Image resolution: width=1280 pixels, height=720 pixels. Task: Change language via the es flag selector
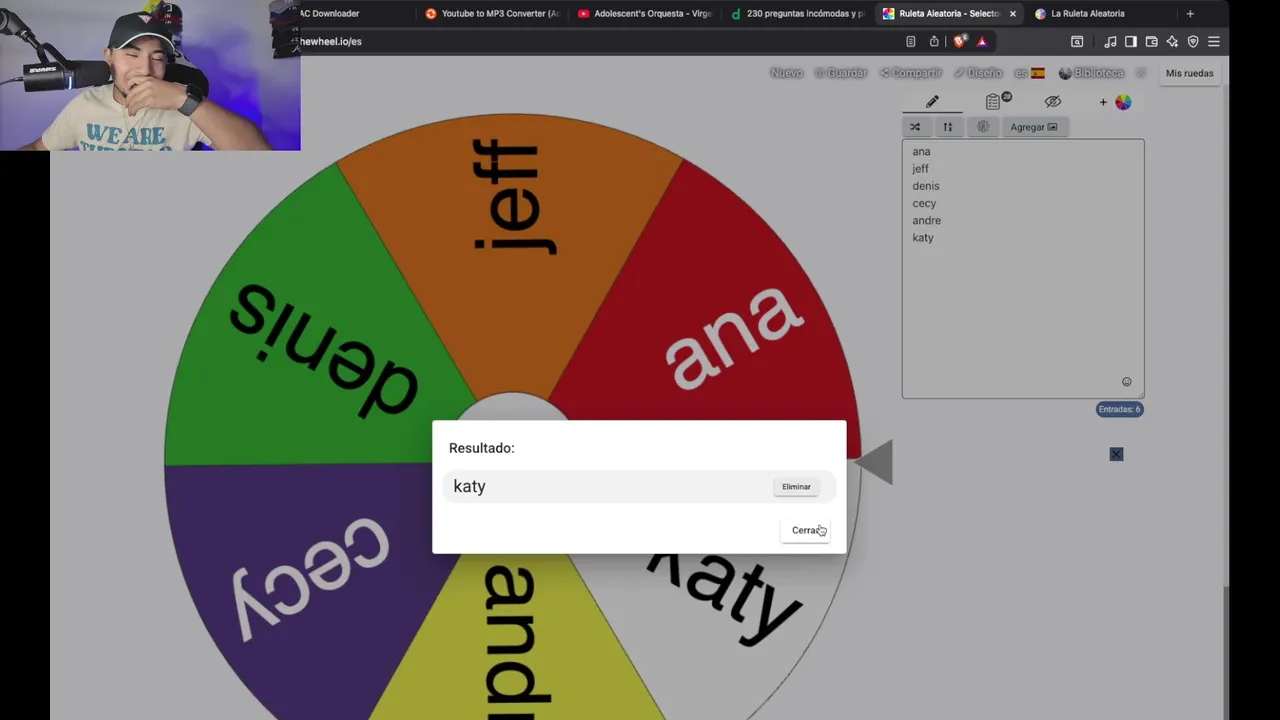click(1029, 73)
